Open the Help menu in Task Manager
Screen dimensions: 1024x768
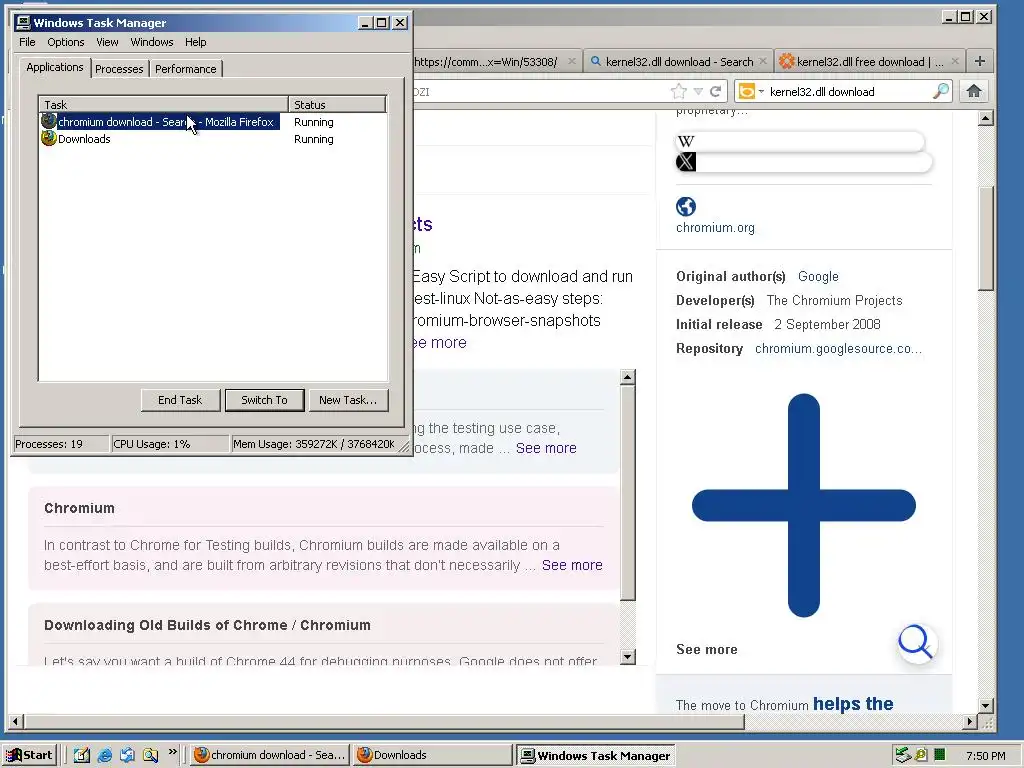coord(195,42)
